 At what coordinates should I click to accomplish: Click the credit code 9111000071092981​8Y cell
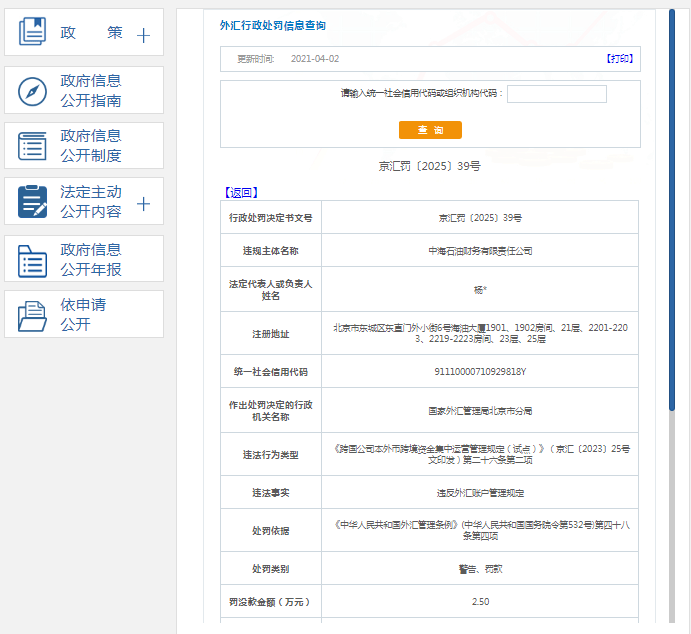pos(480,372)
